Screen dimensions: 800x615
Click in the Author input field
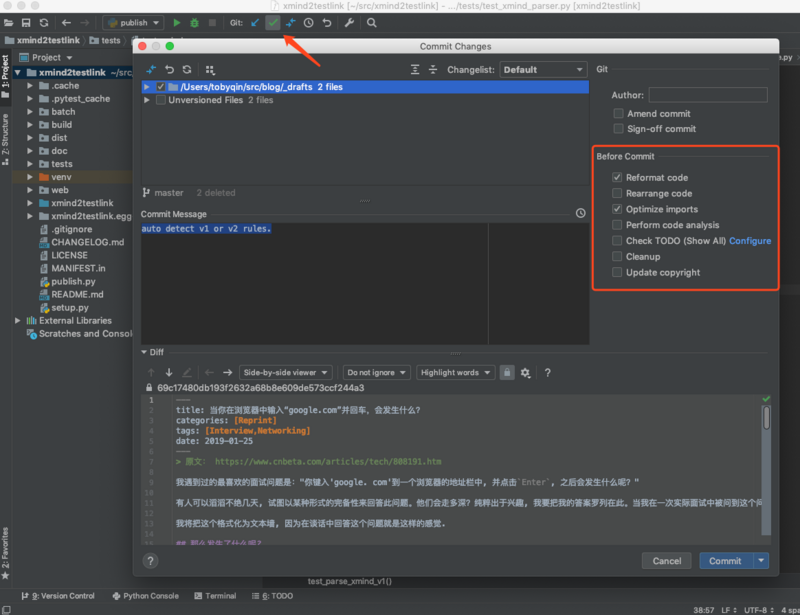(x=708, y=95)
